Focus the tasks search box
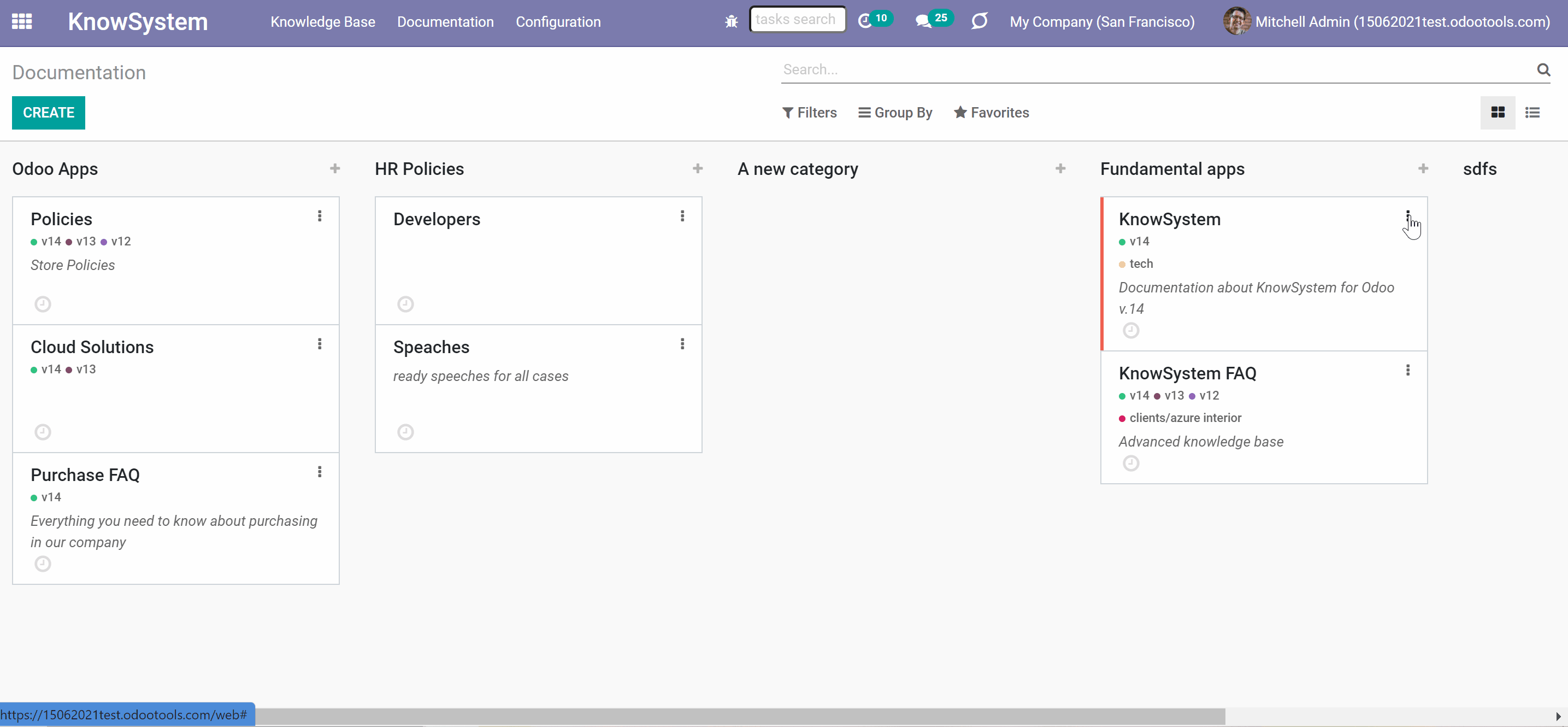Image resolution: width=1568 pixels, height=727 pixels. [x=798, y=20]
